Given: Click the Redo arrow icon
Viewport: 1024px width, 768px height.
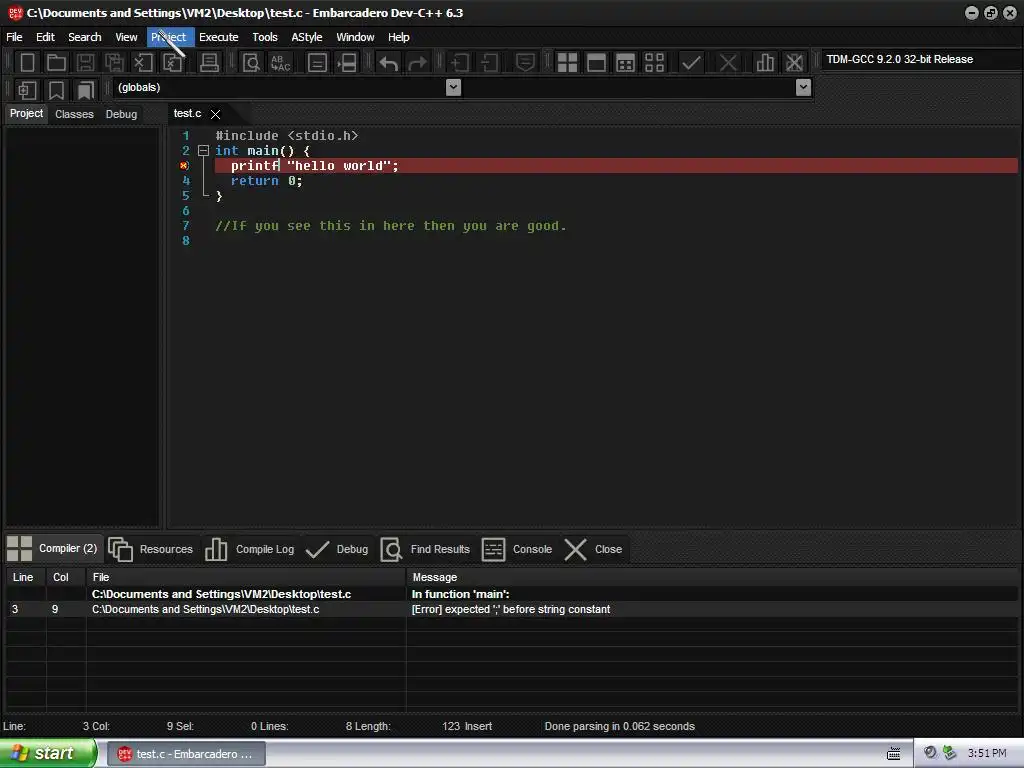Looking at the screenshot, I should tap(417, 63).
